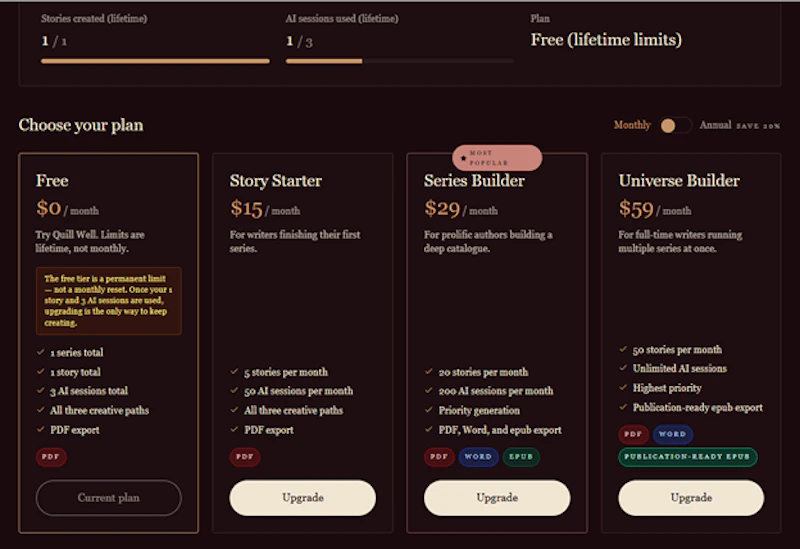Click the checkmark beside '5 stories per month'
Image resolution: width=800 pixels, height=549 pixels.
coord(234,371)
